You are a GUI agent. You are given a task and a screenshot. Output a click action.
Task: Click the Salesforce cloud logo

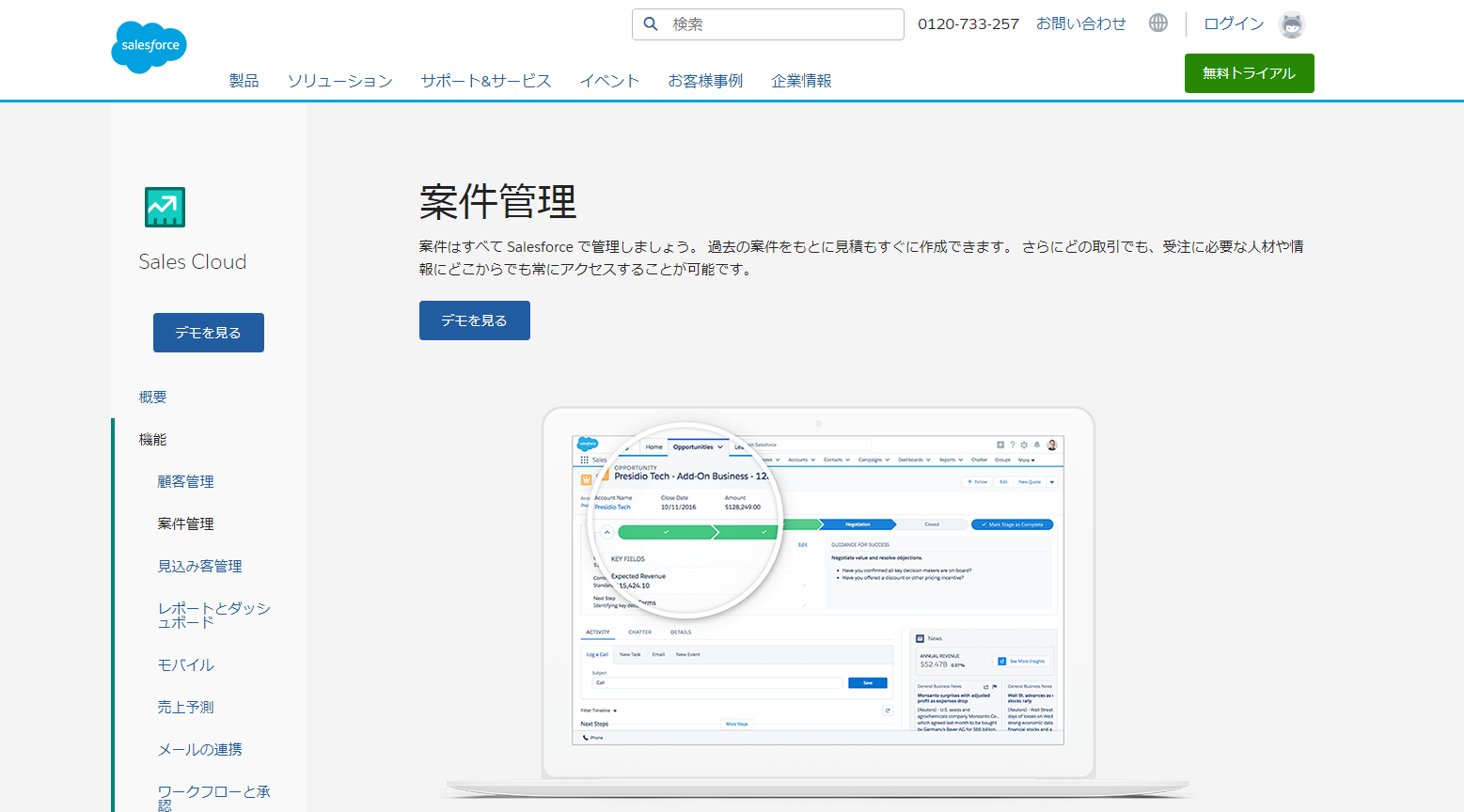(149, 46)
